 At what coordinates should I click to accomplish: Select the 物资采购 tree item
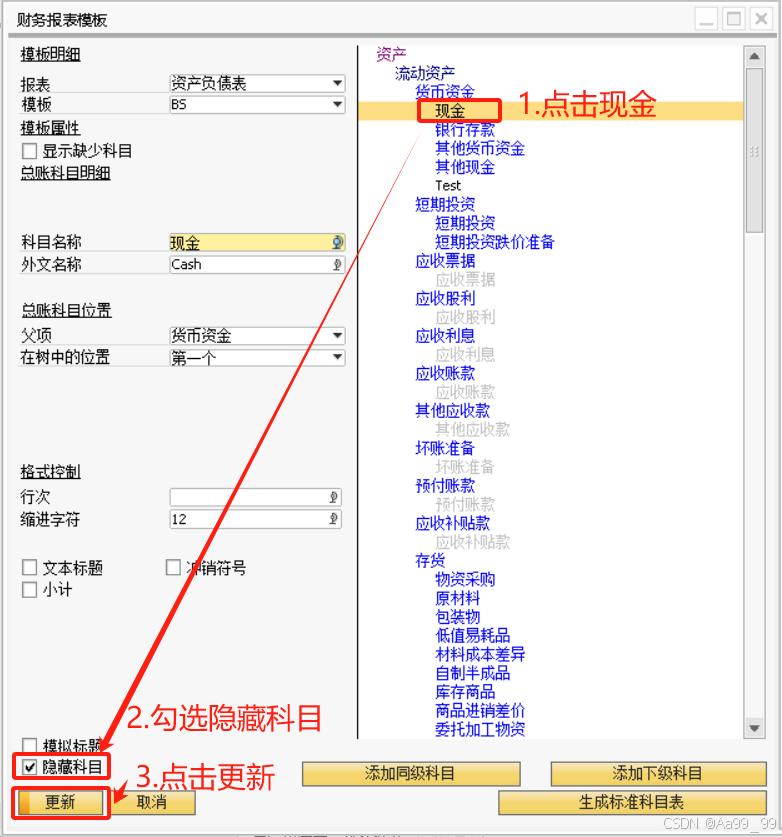[x=465, y=579]
